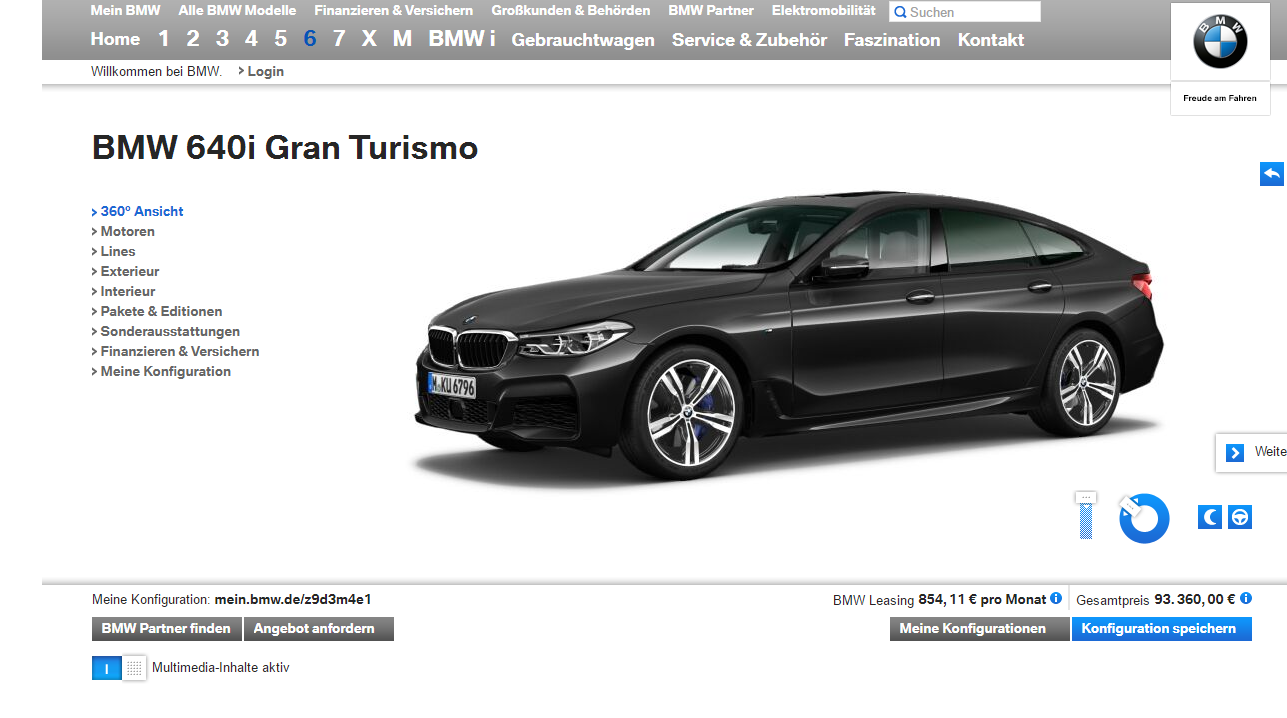Click Mein BMW top link

click(125, 11)
